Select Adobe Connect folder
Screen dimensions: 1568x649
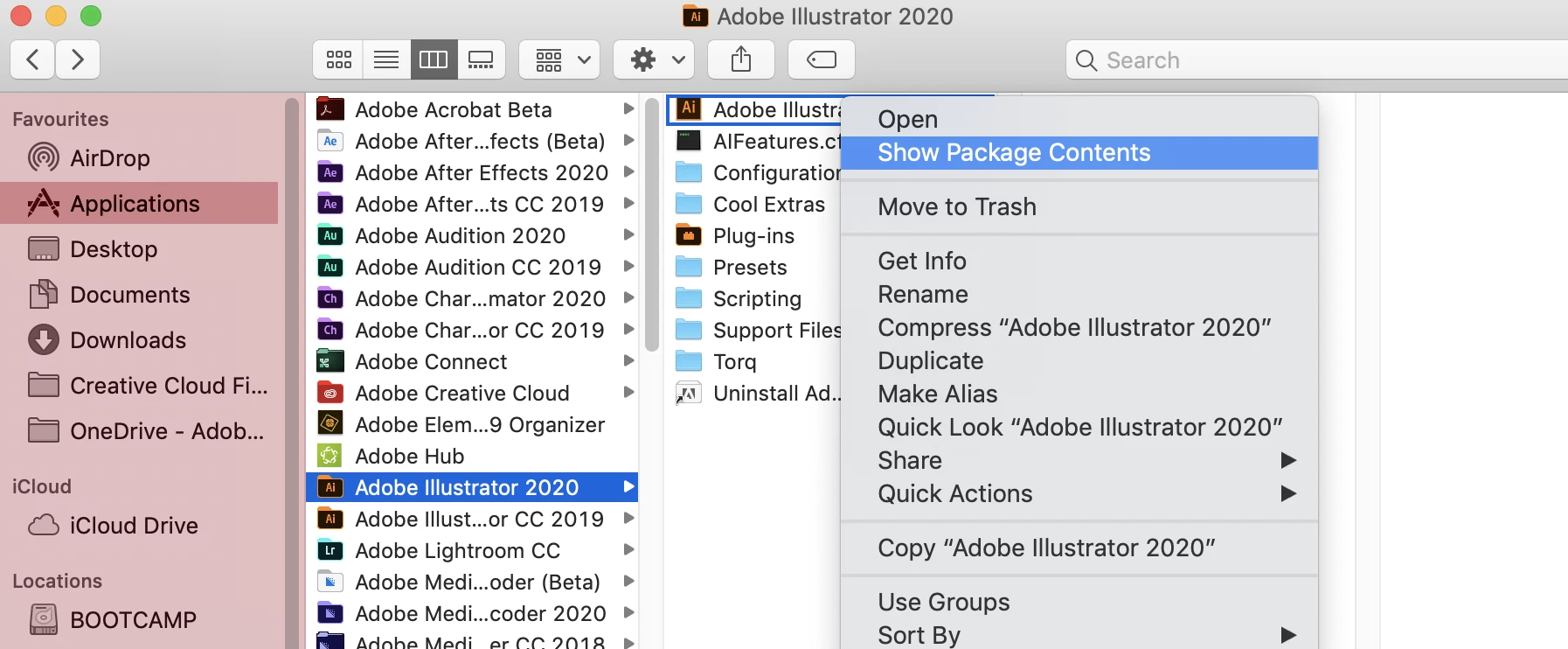click(x=472, y=361)
